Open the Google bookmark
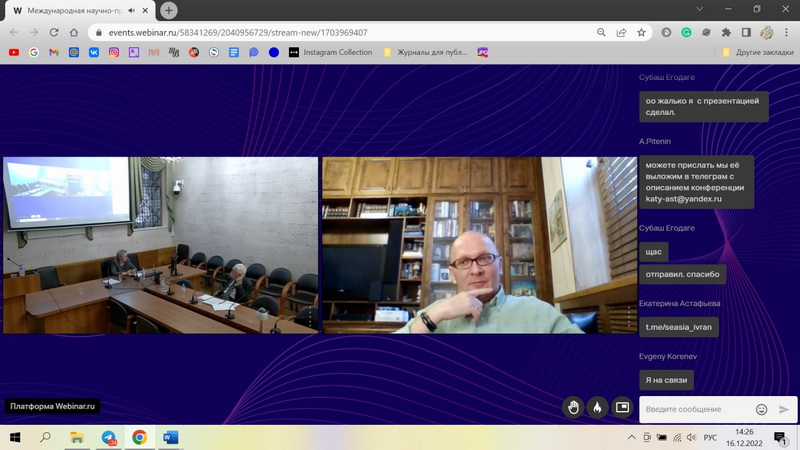This screenshot has width=800, height=450. 34,52
